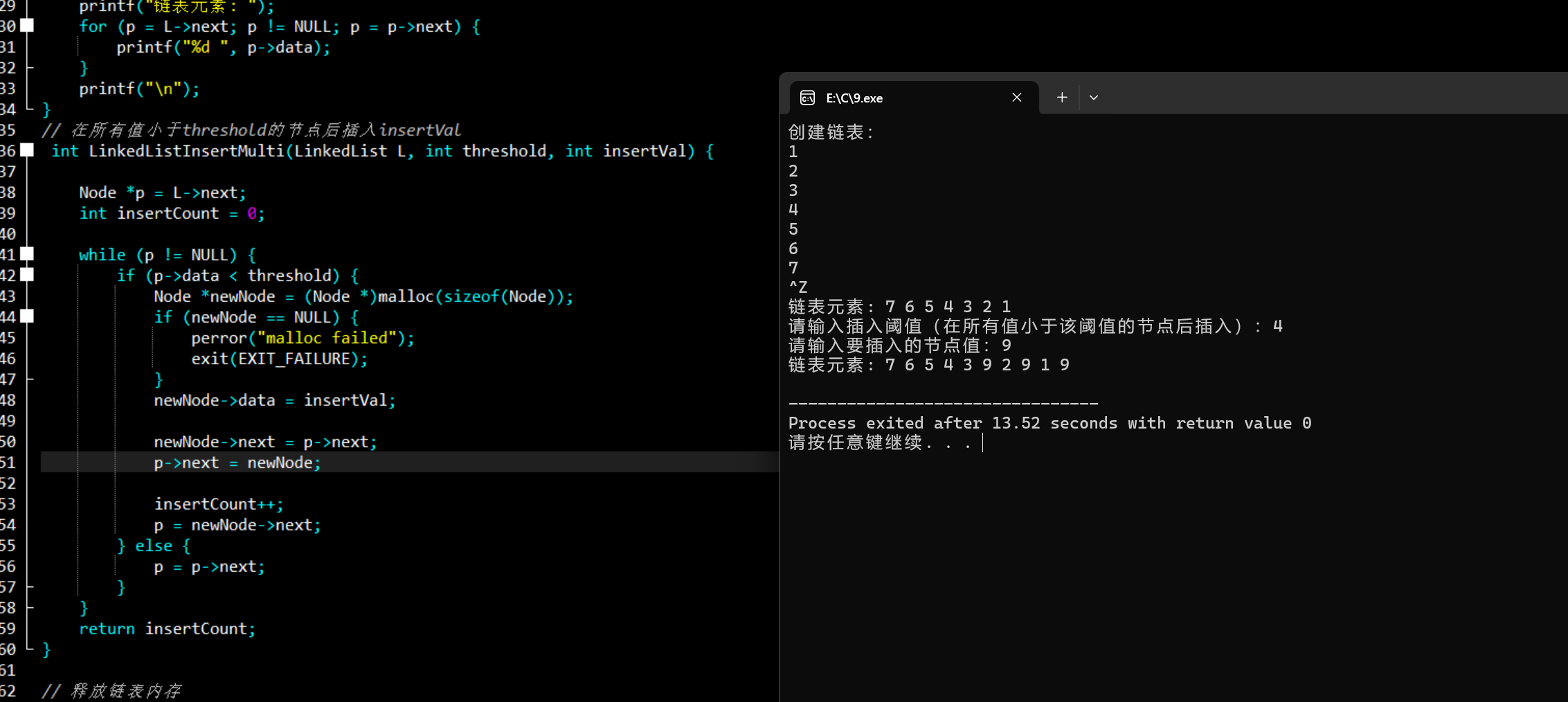Select the E:\C\9.exe terminal tab
Screen dimensions: 1568x702
pyautogui.click(x=914, y=98)
